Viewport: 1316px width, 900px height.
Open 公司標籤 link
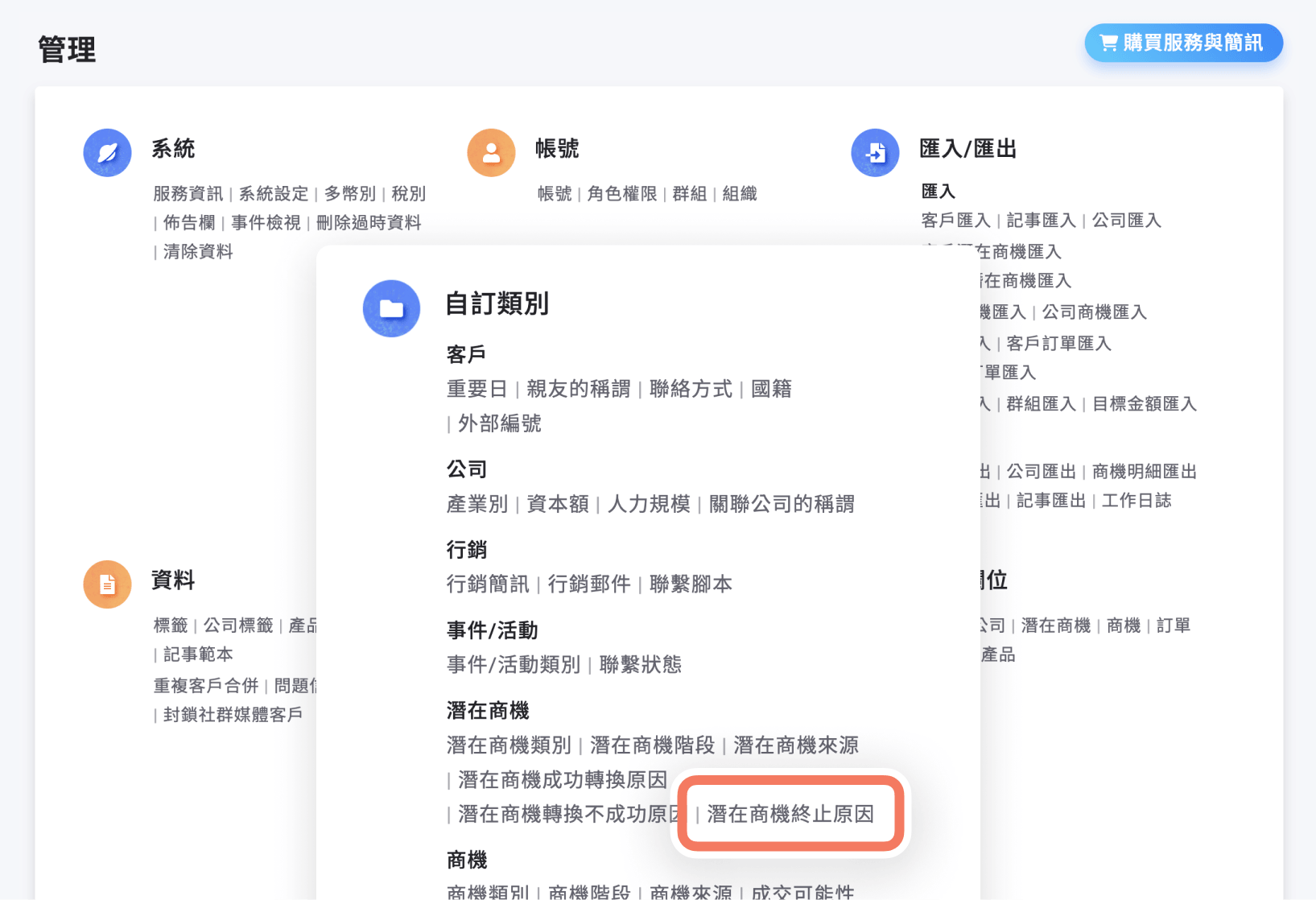click(x=238, y=625)
